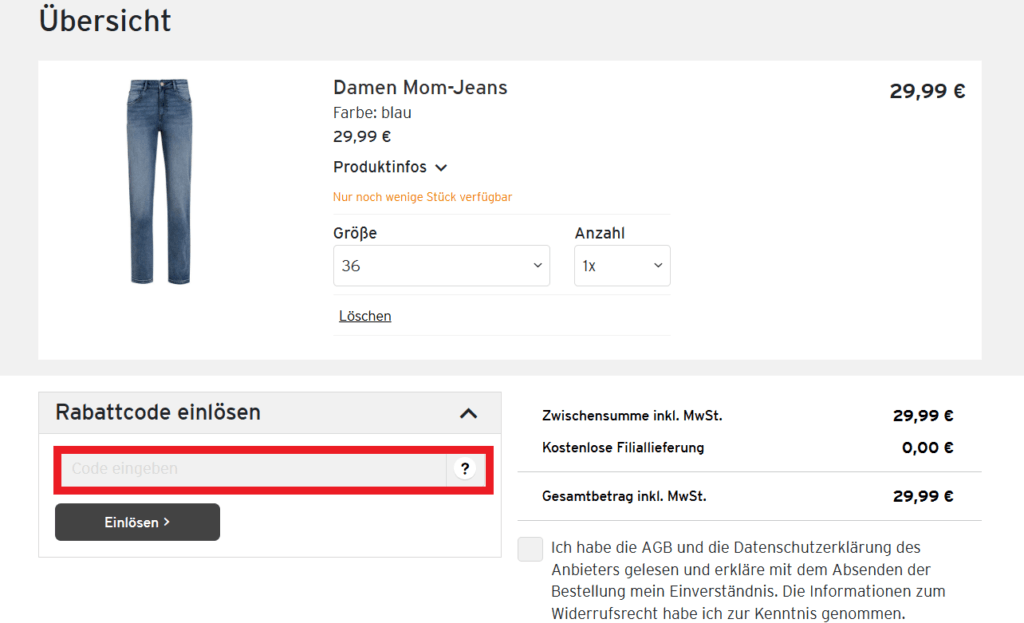
Task: Click the Gesamtbetrag 29,99 € value
Action: [x=923, y=496]
